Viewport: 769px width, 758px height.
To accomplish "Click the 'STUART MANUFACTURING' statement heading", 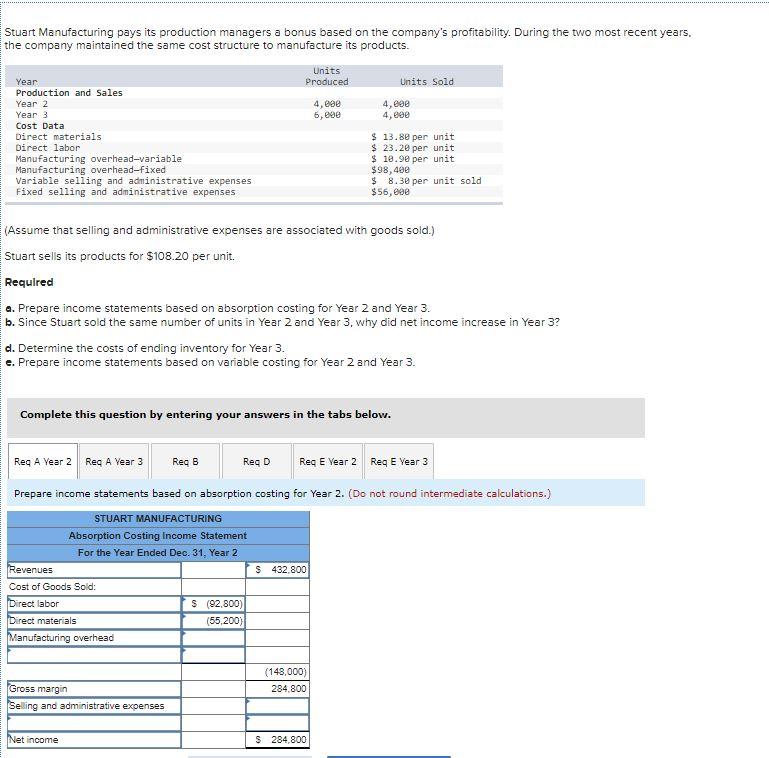I will click(x=158, y=519).
